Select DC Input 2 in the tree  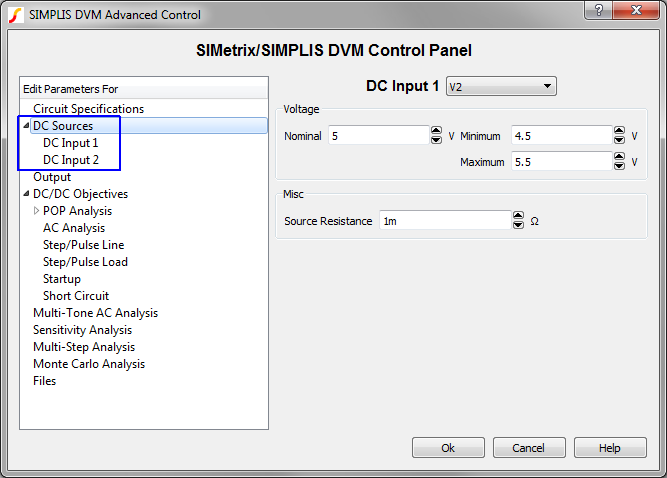70,160
